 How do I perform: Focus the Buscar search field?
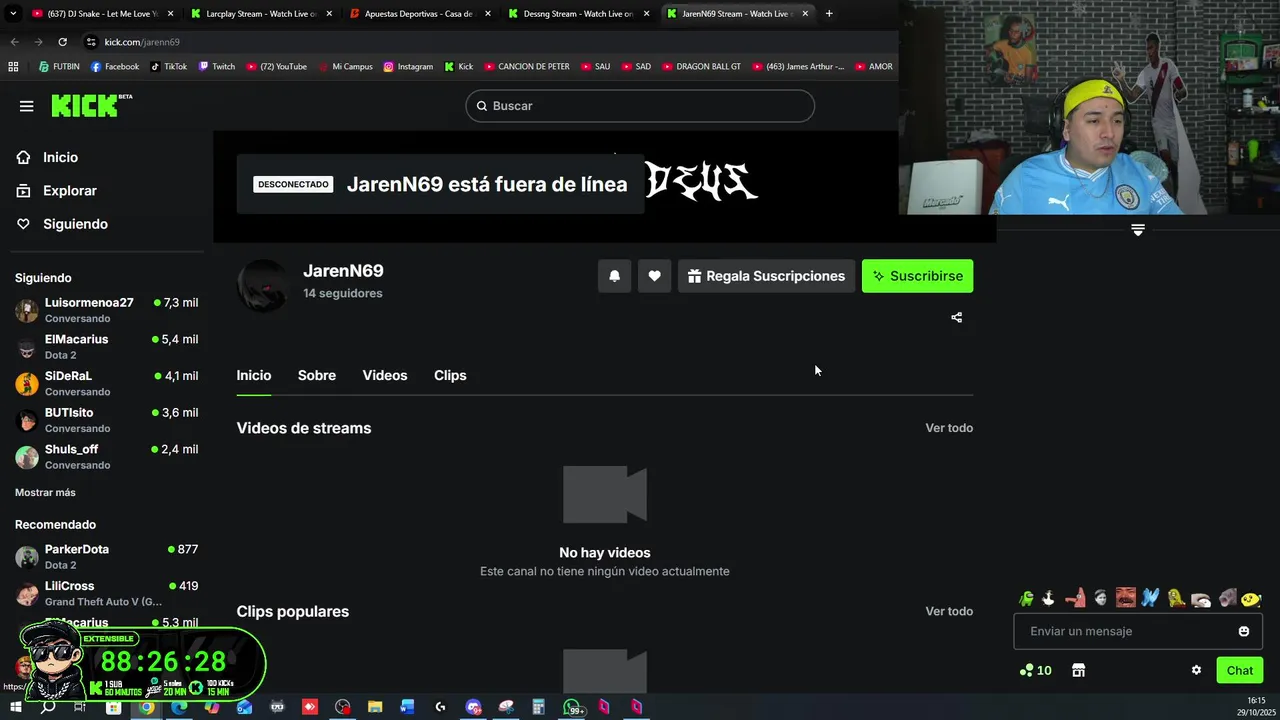[640, 106]
